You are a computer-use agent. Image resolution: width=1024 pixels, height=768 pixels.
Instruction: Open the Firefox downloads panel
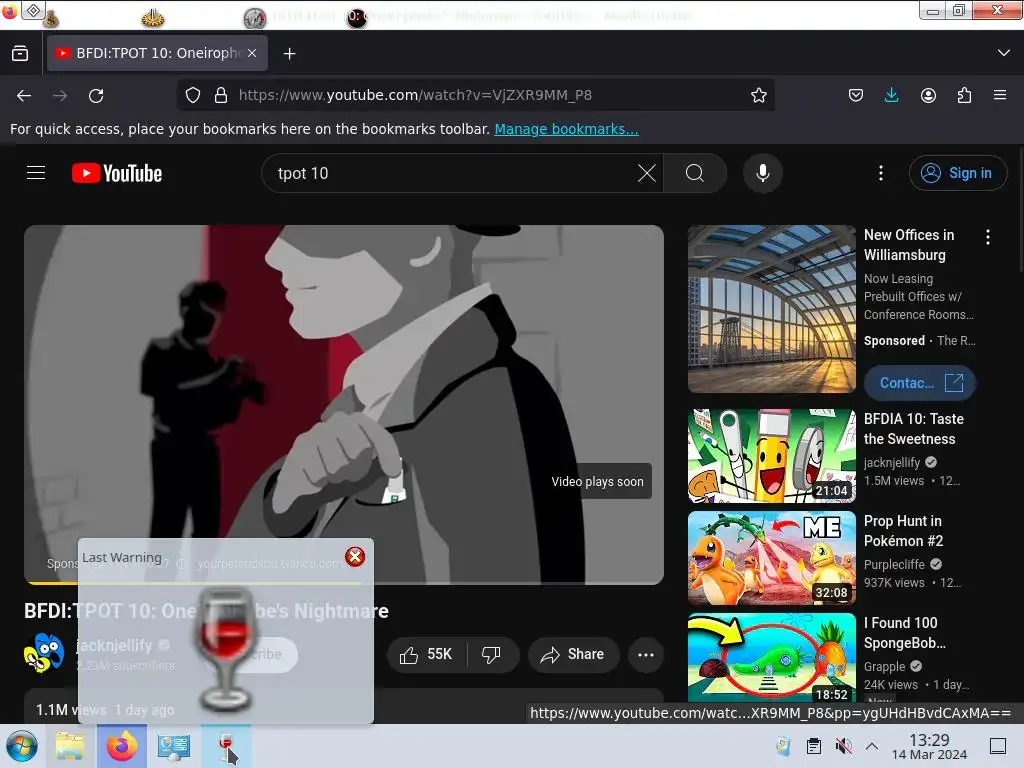point(891,95)
